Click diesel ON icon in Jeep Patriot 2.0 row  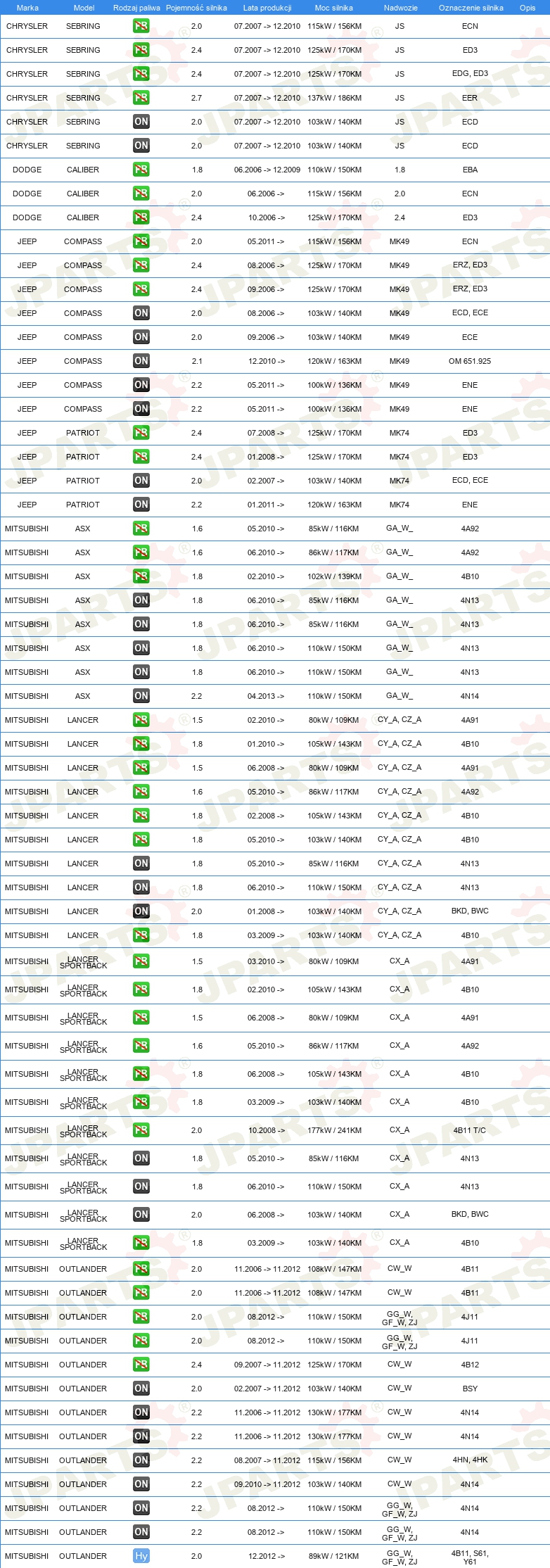point(141,481)
